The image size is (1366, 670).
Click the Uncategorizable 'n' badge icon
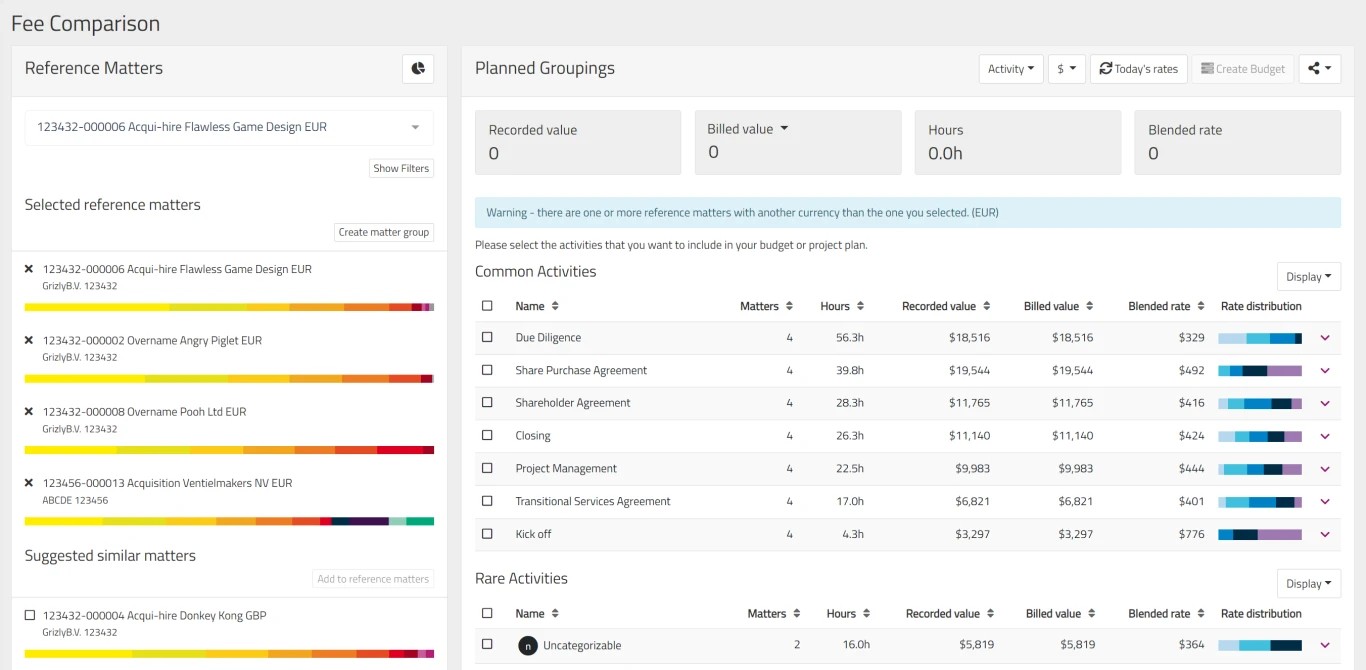528,645
